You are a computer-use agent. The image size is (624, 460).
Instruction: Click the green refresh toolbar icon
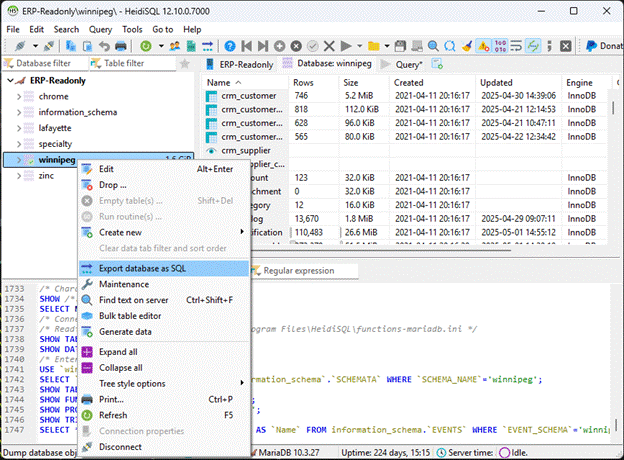click(x=146, y=46)
